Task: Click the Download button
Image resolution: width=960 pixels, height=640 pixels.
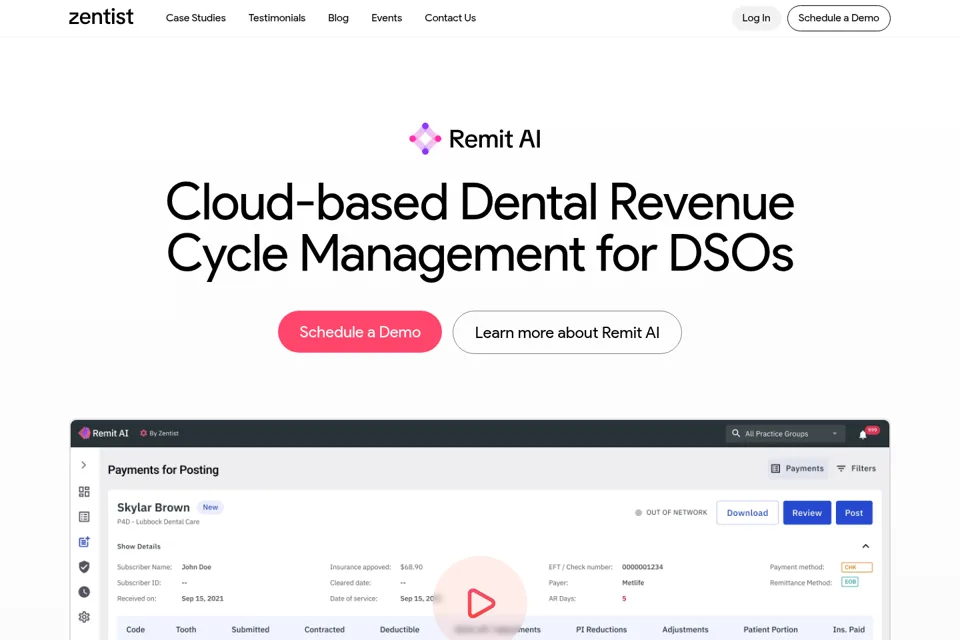Action: (747, 513)
